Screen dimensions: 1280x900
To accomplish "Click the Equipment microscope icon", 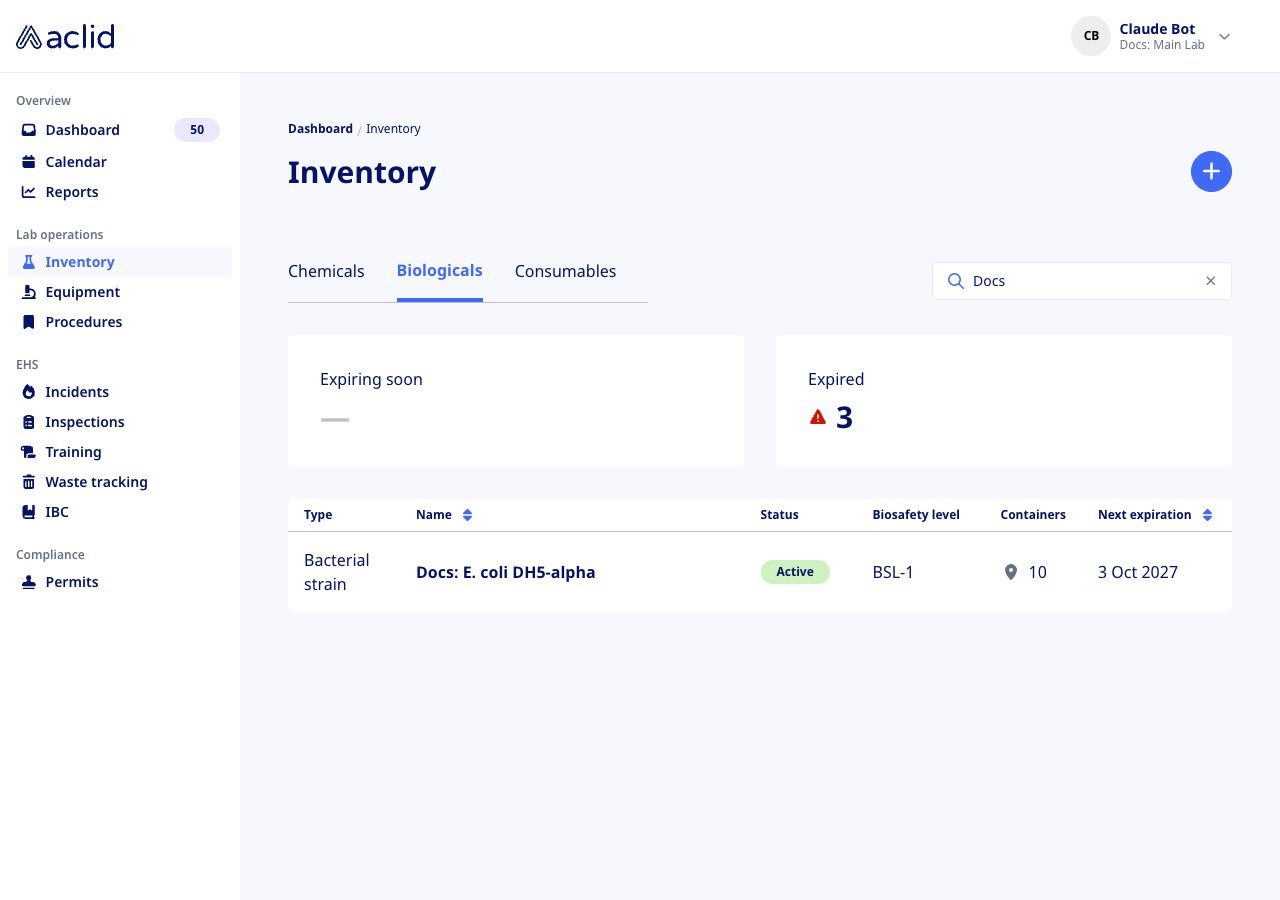I will pyautogui.click(x=29, y=292).
